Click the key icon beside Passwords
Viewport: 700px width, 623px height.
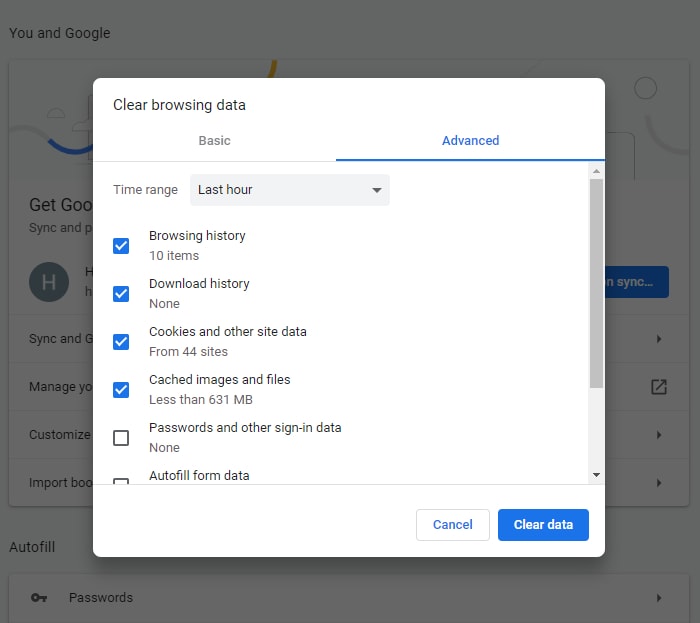click(x=39, y=598)
